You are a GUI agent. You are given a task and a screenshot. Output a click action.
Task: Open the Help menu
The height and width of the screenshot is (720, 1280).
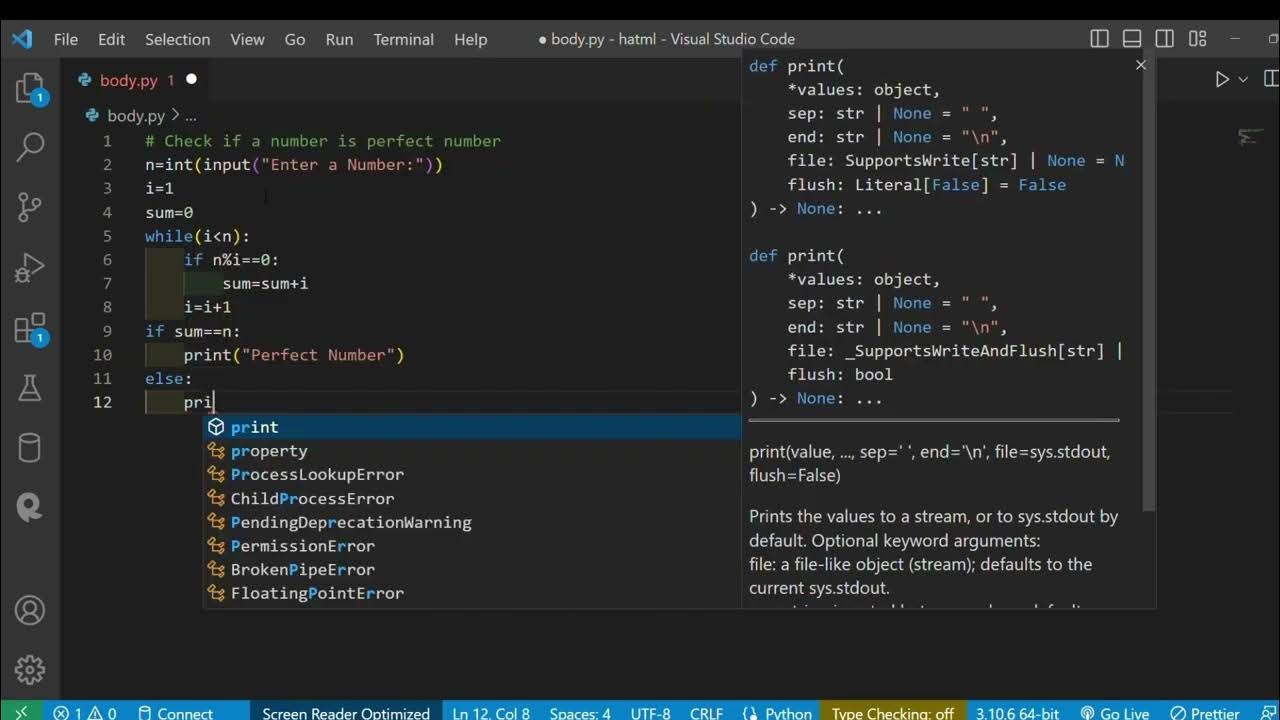click(470, 39)
